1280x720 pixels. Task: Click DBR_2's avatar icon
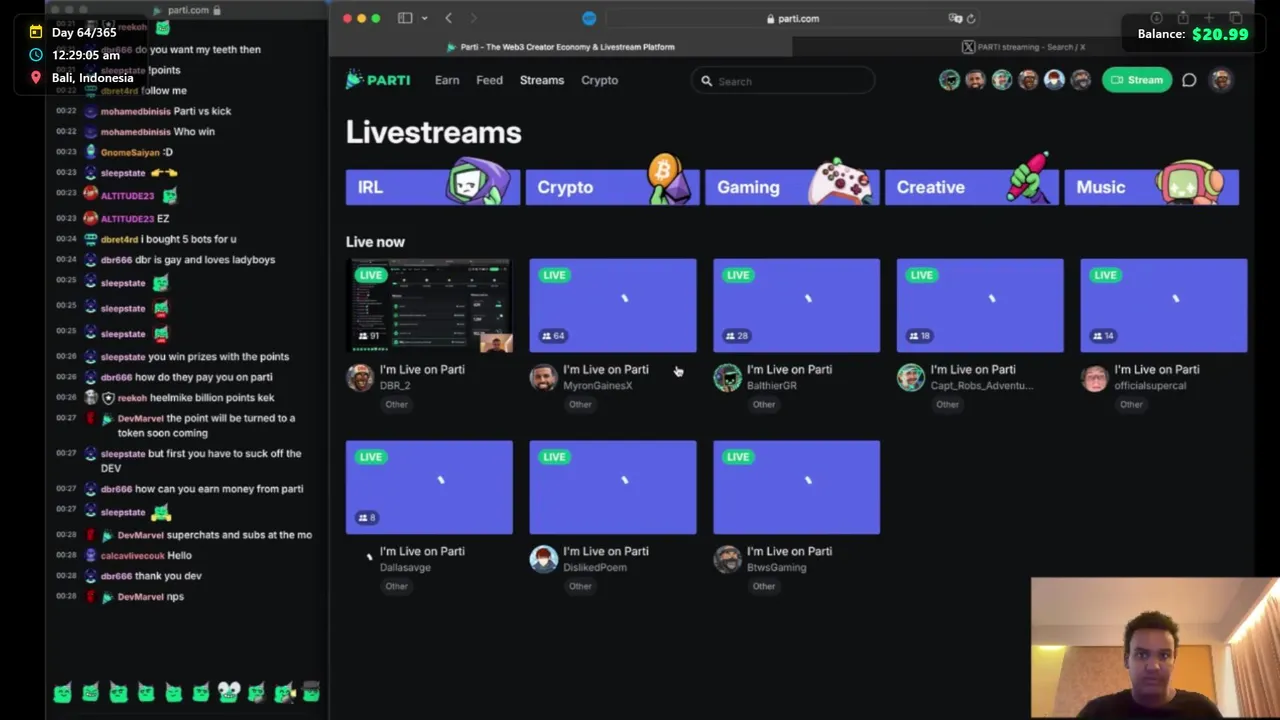click(360, 378)
